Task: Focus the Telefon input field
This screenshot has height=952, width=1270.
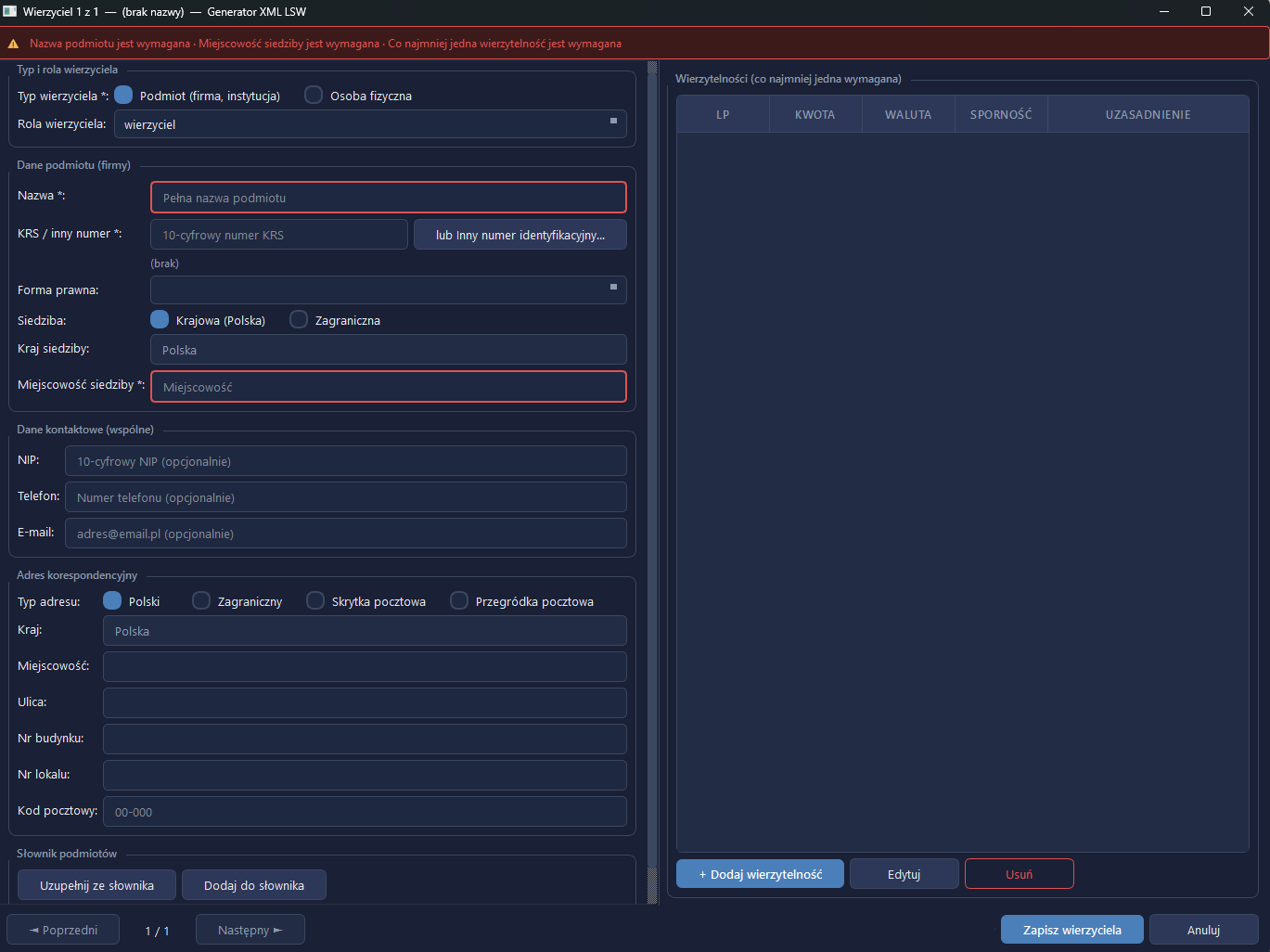Action: coord(346,497)
